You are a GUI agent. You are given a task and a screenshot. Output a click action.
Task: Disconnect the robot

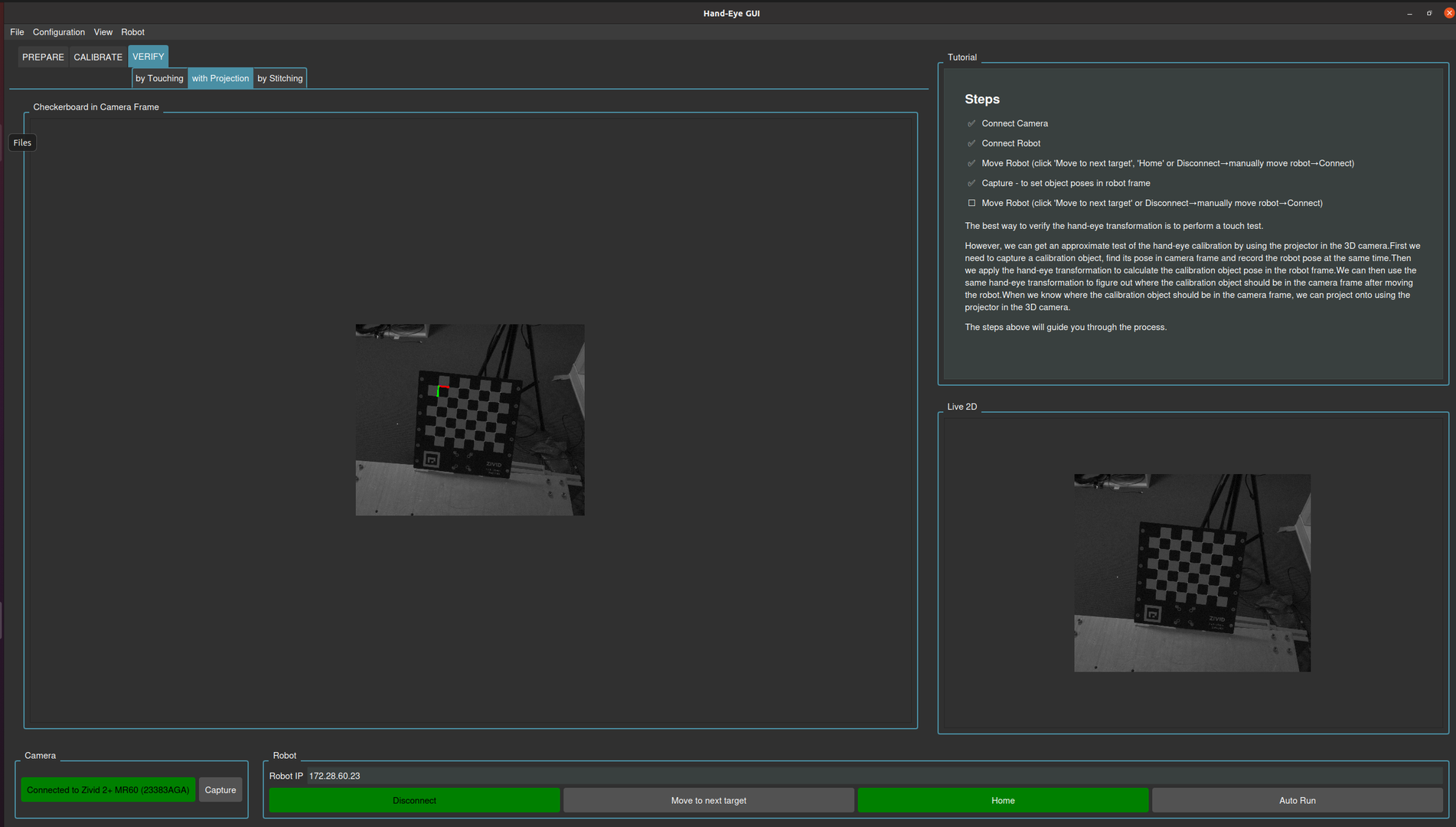pos(414,801)
